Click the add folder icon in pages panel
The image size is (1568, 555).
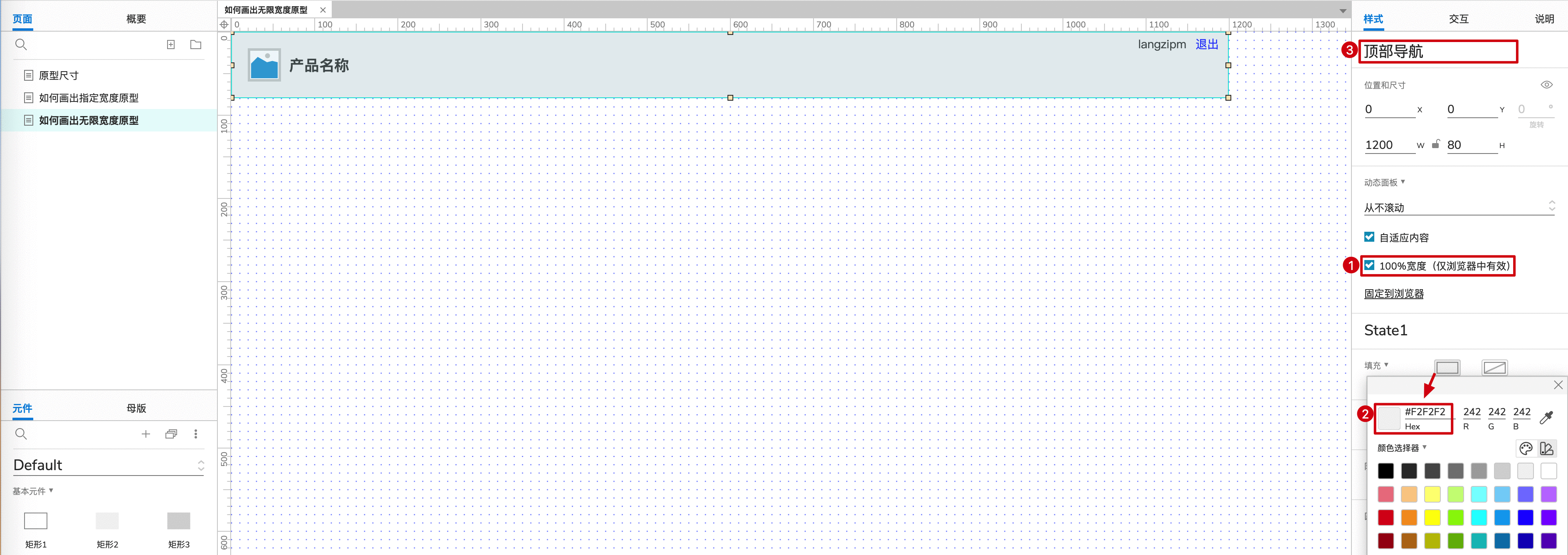pyautogui.click(x=196, y=45)
